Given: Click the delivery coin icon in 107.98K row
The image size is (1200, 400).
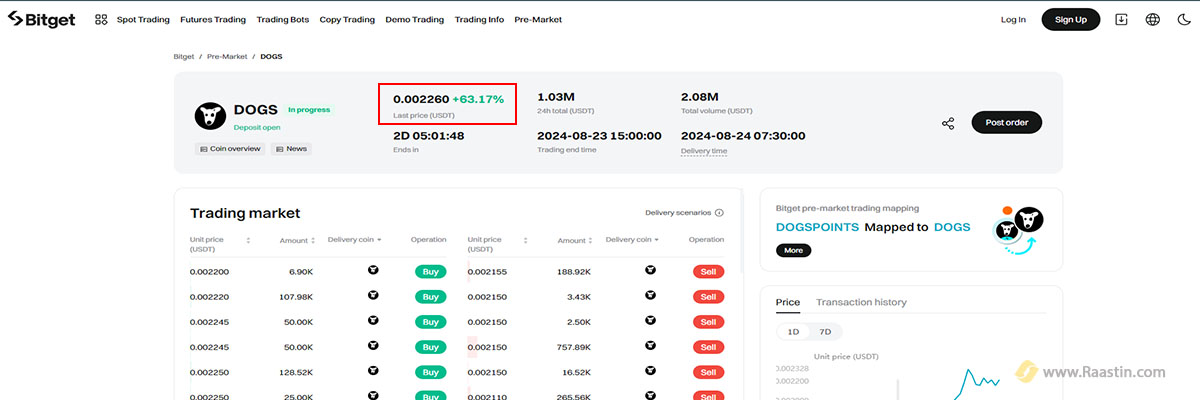Looking at the screenshot, I should tap(373, 296).
